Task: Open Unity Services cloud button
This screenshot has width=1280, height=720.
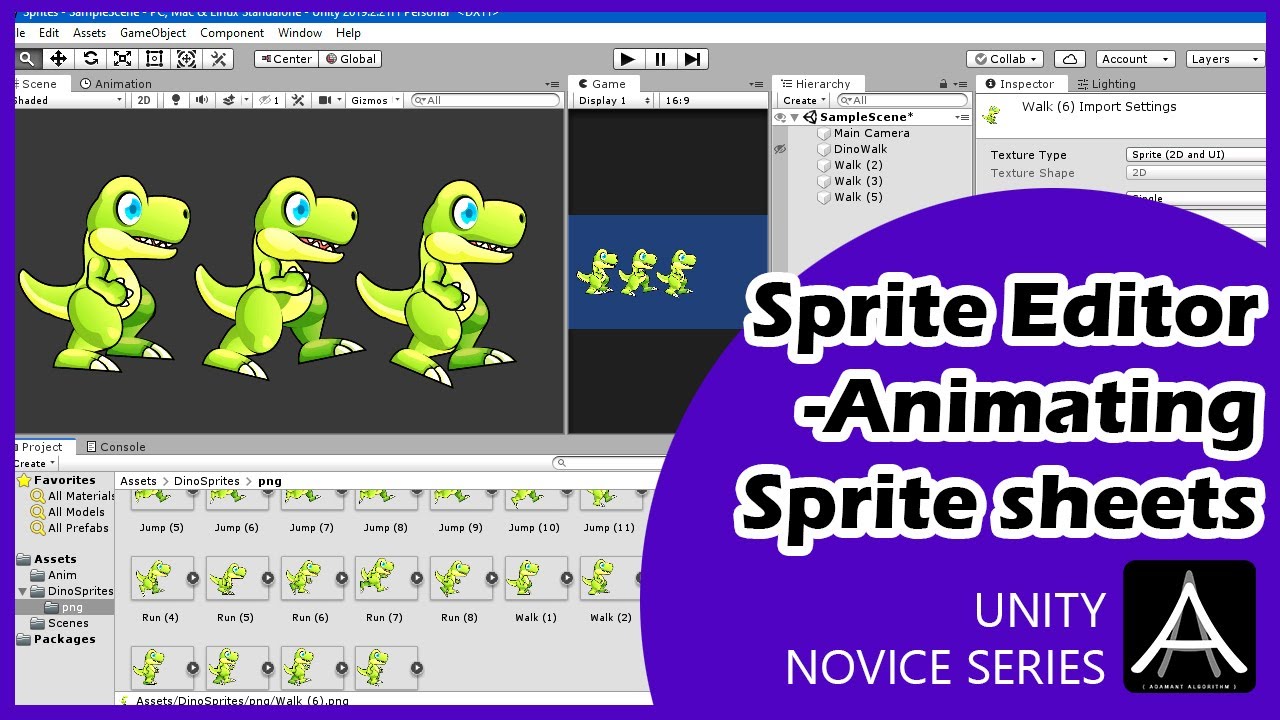Action: [x=1070, y=59]
